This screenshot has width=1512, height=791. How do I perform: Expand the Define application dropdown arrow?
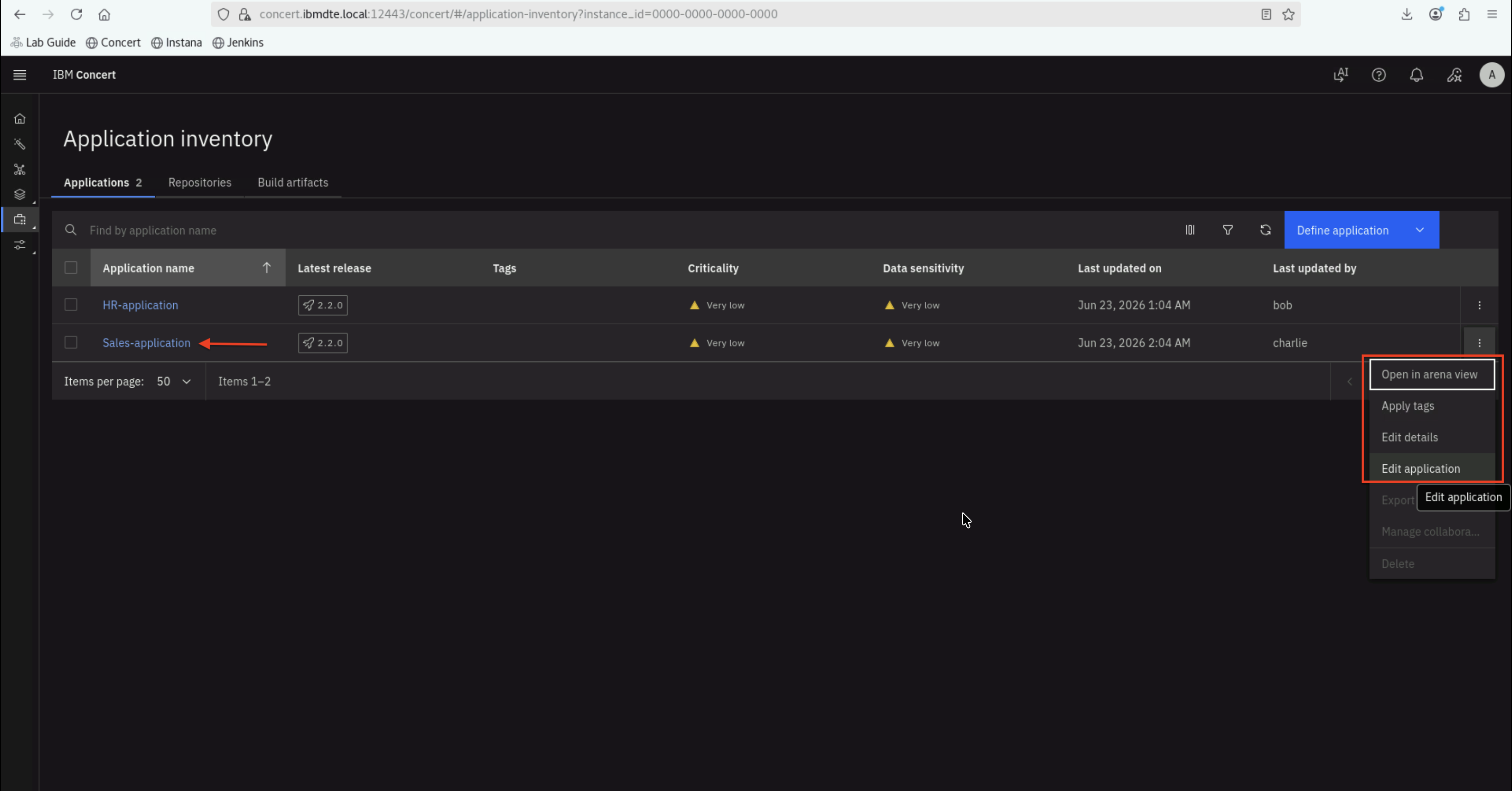coord(1419,230)
